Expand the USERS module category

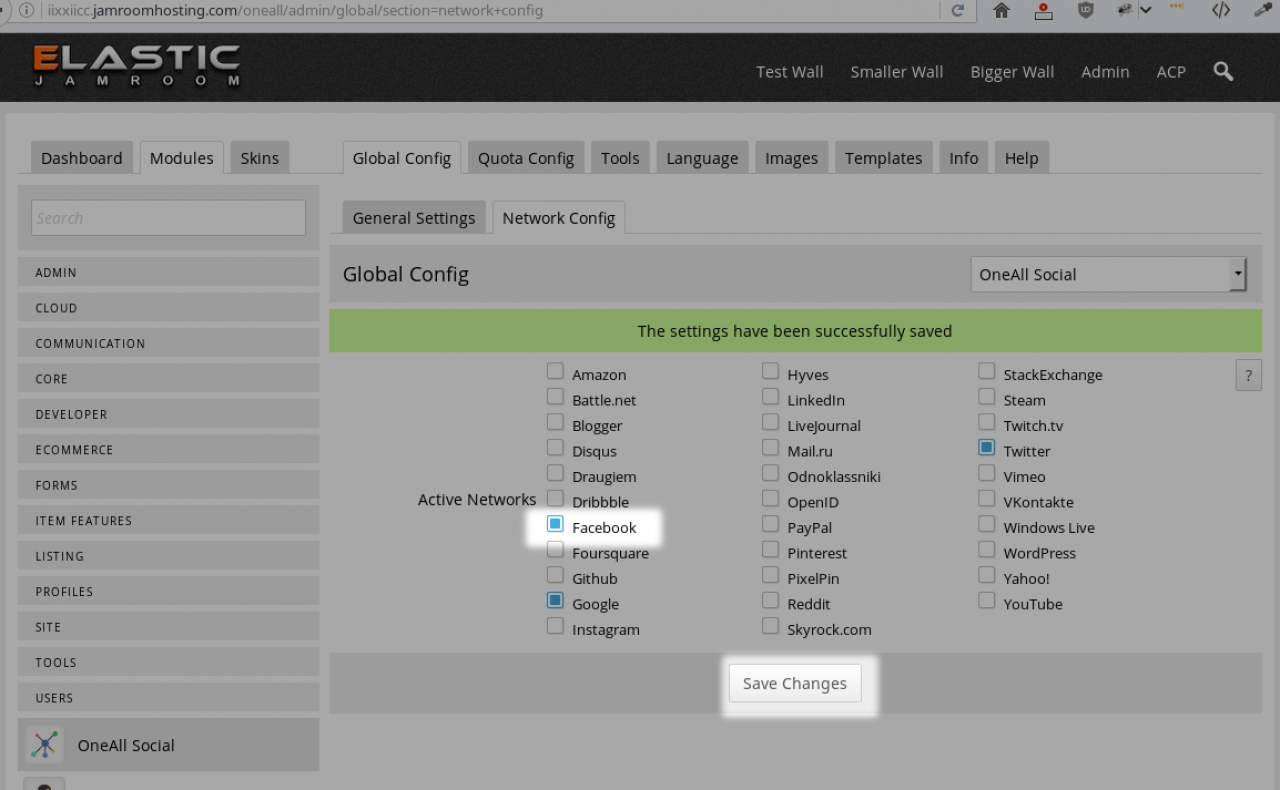(168, 698)
